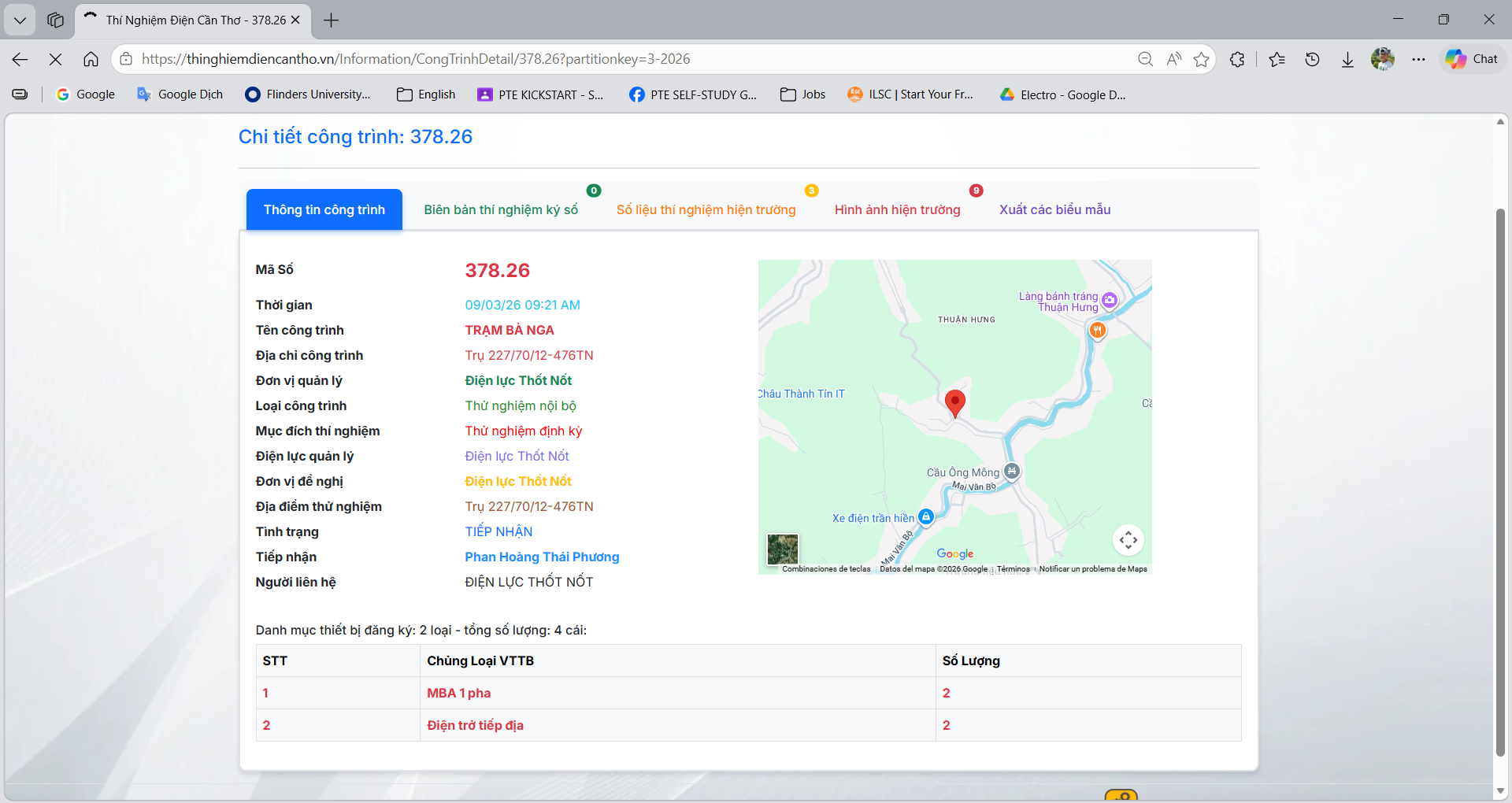Screen dimensions: 1512x803
Task: Add this page to favorites via the star
Action: 1202,59
